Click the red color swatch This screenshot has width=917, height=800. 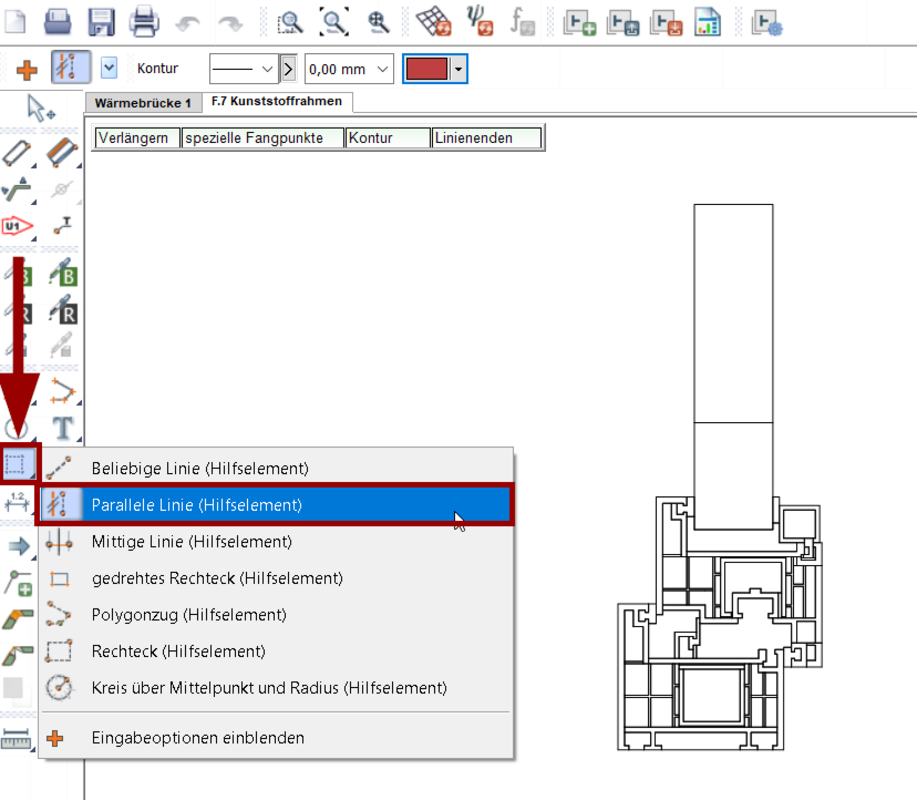click(425, 69)
